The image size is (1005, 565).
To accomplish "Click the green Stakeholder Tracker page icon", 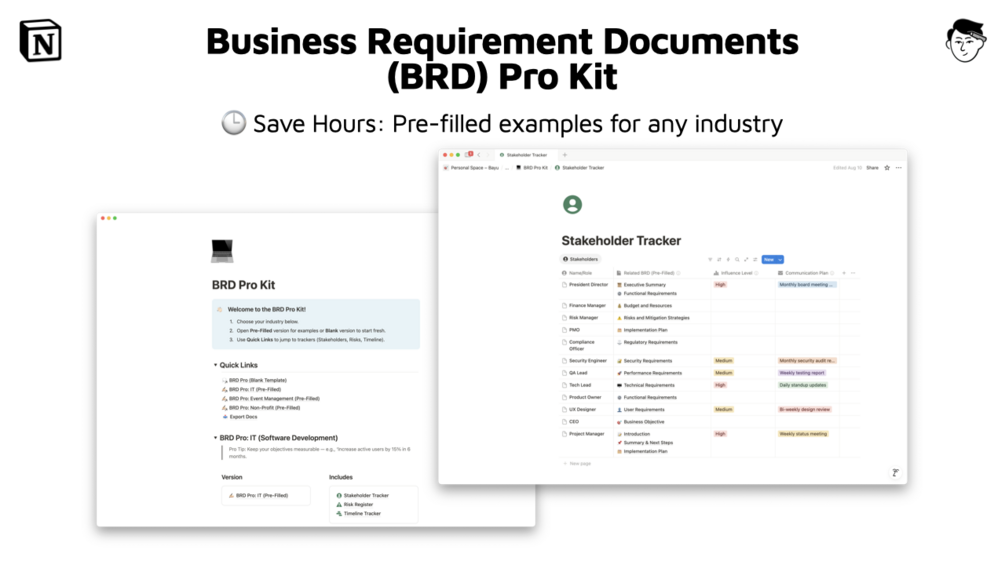I will click(x=572, y=205).
